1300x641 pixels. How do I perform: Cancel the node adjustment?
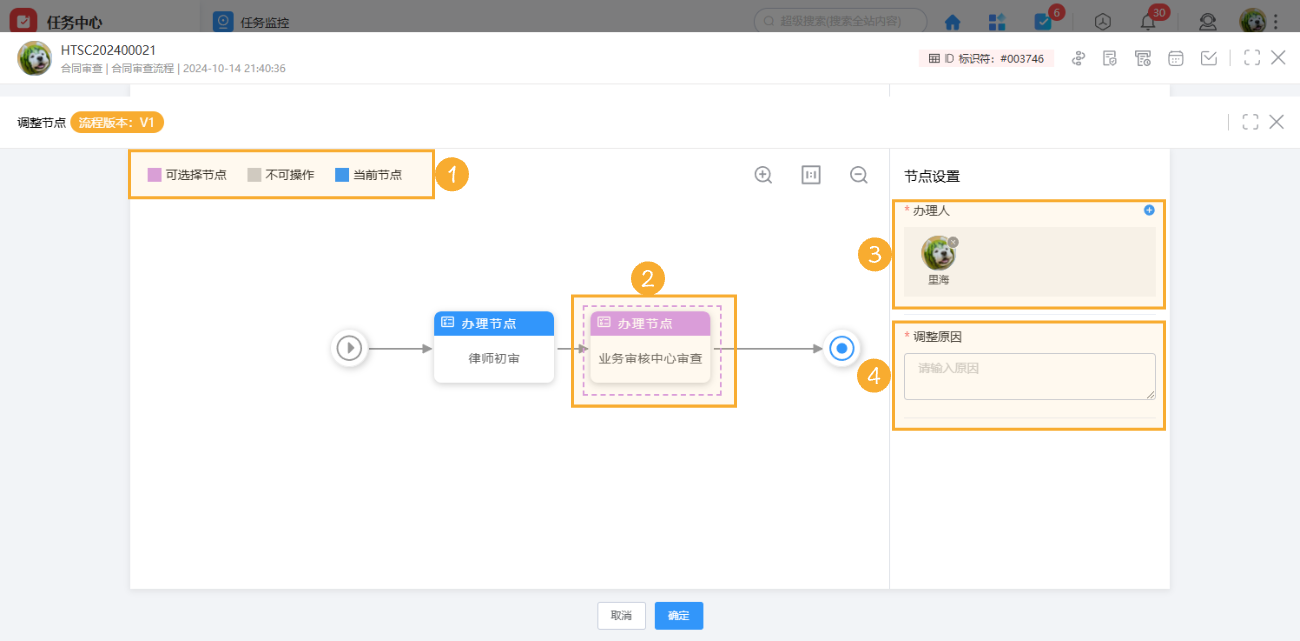[621, 616]
